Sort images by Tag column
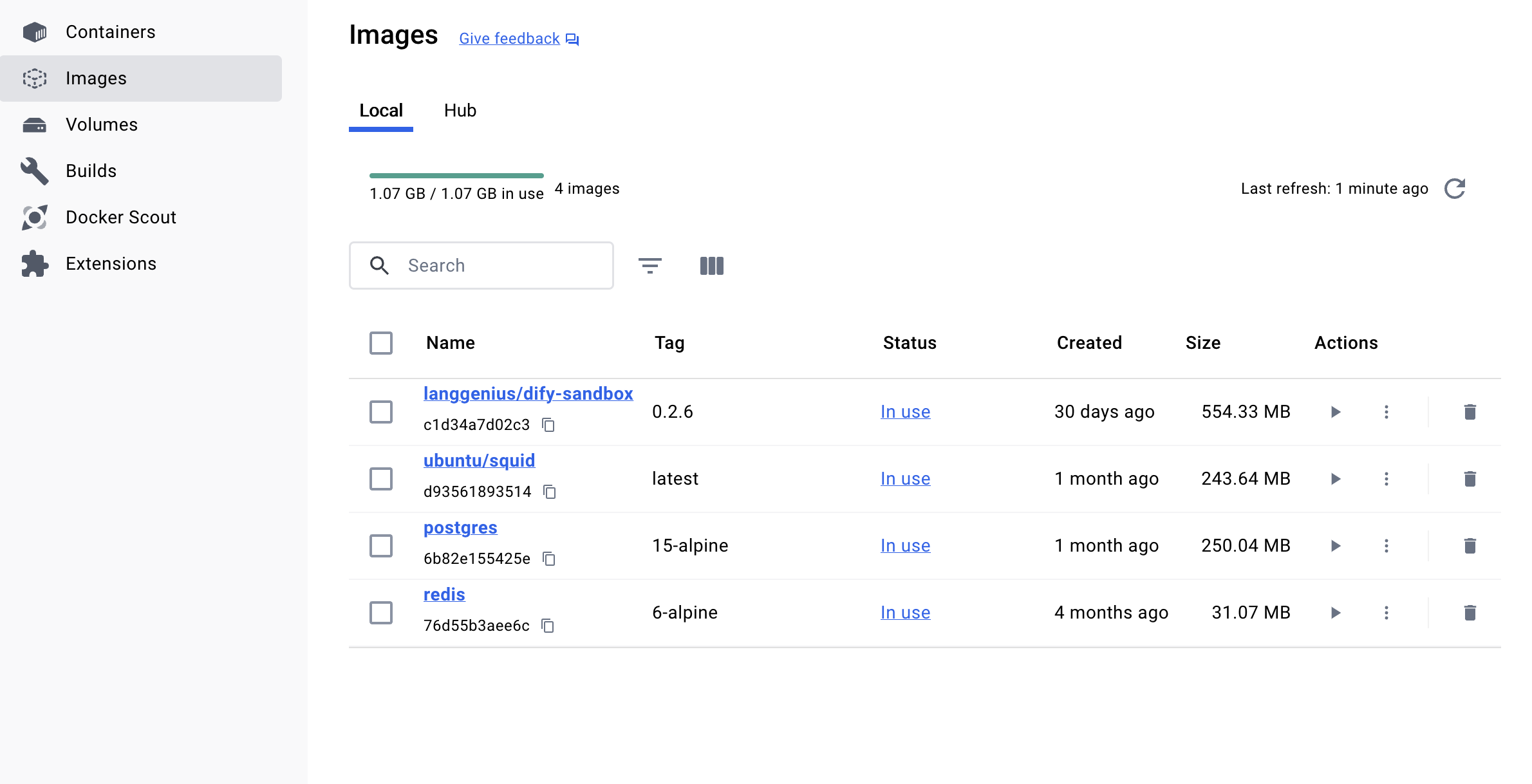Viewport: 1532px width, 784px height. (669, 343)
